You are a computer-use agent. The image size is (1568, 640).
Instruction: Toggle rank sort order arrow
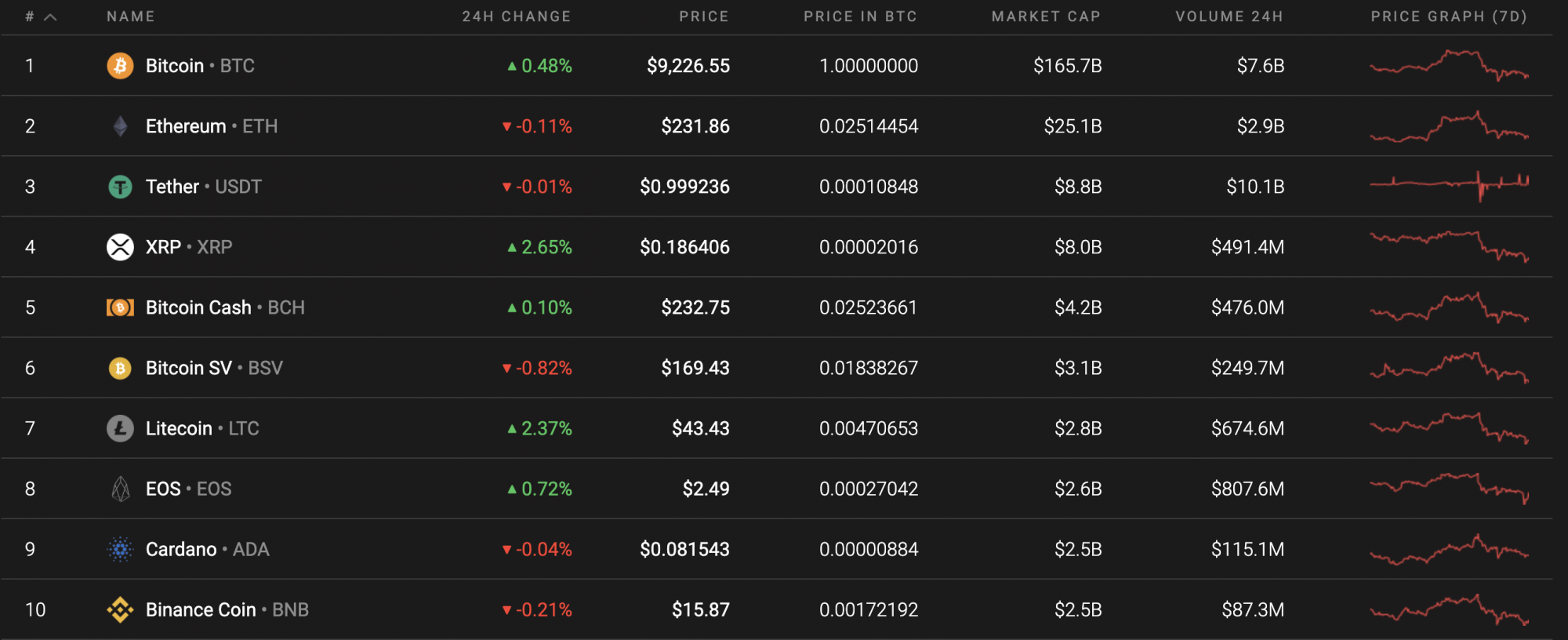tap(50, 16)
